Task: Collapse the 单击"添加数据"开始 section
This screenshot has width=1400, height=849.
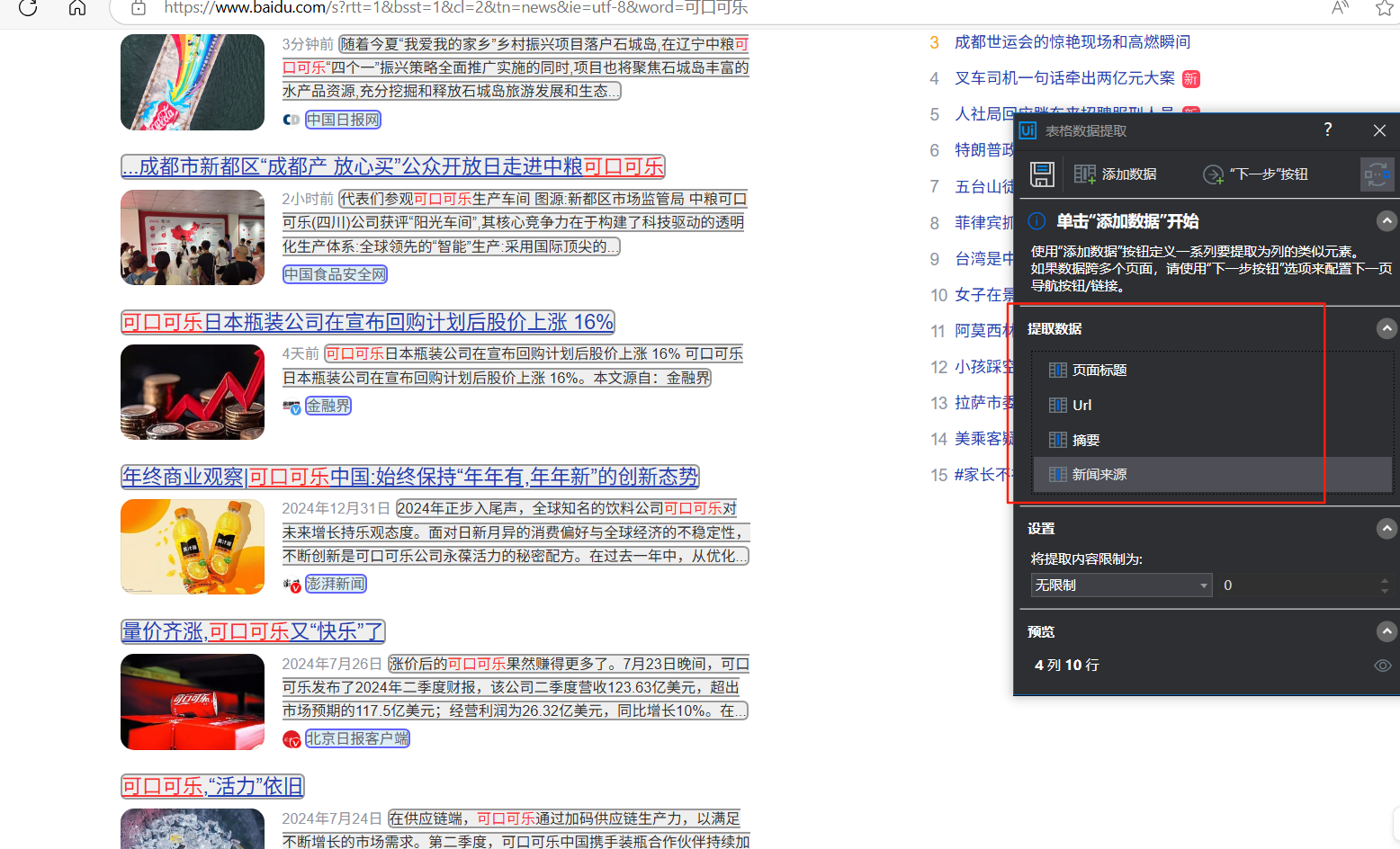Action: 1387,221
